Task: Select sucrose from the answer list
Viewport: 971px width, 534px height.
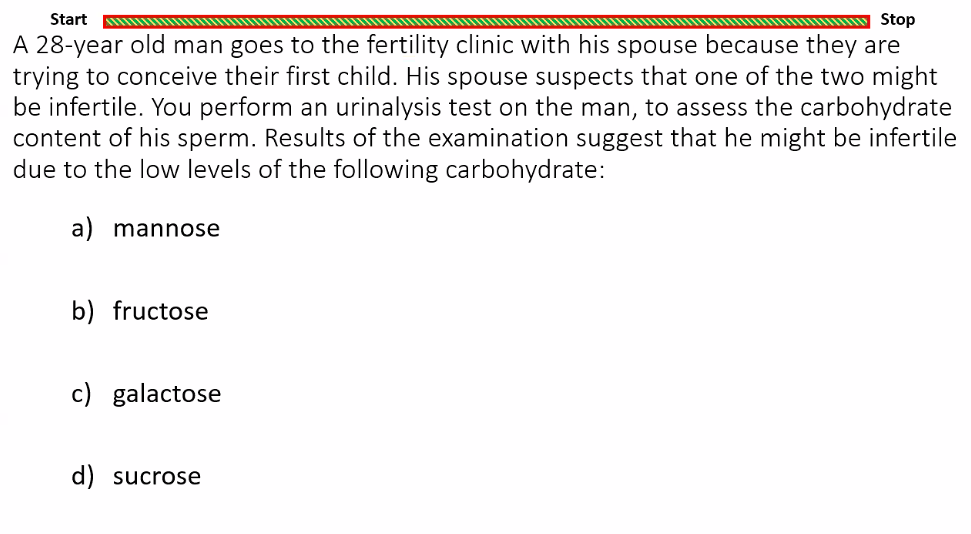Action: [x=157, y=476]
